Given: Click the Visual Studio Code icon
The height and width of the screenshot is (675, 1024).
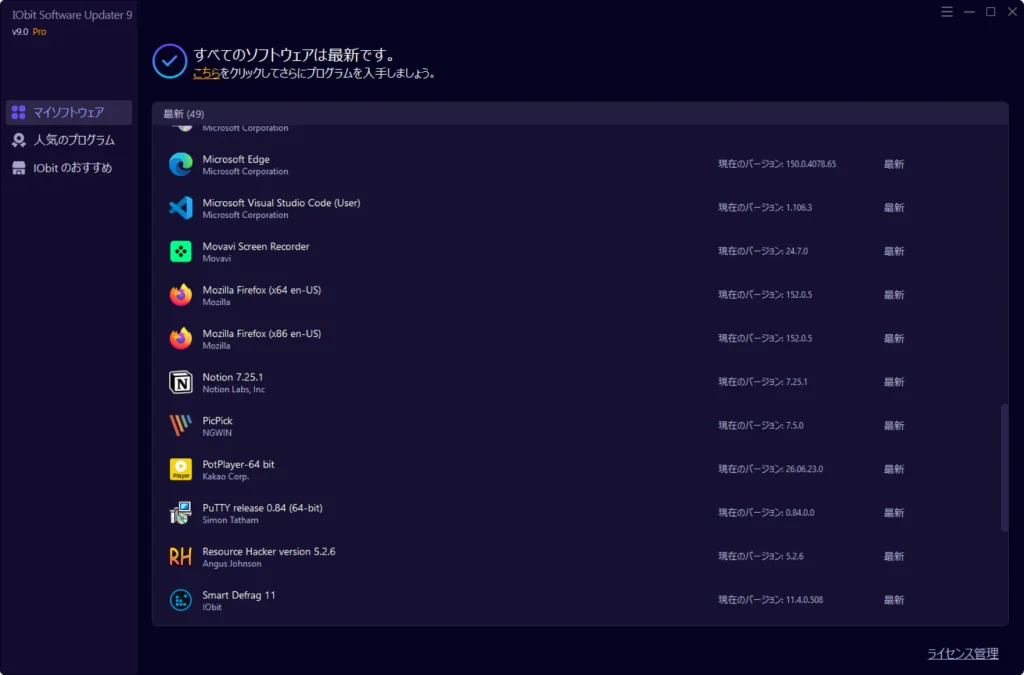Looking at the screenshot, I should click(181, 208).
